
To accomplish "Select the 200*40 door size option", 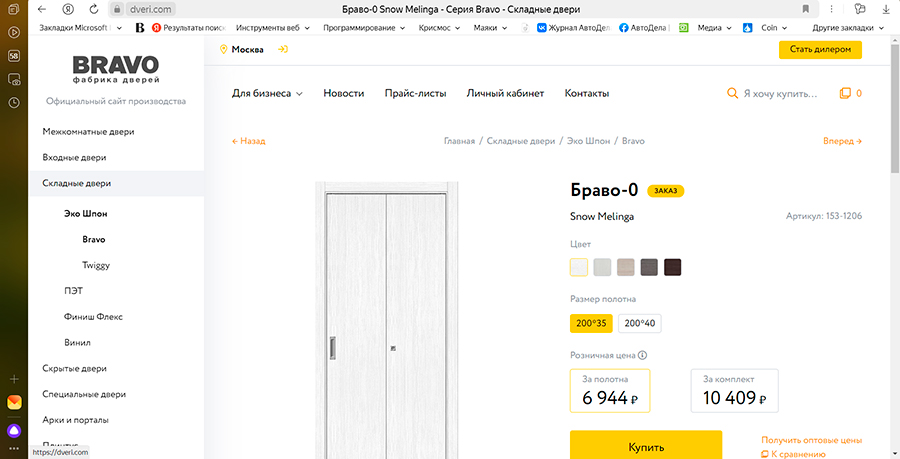I will click(639, 323).
